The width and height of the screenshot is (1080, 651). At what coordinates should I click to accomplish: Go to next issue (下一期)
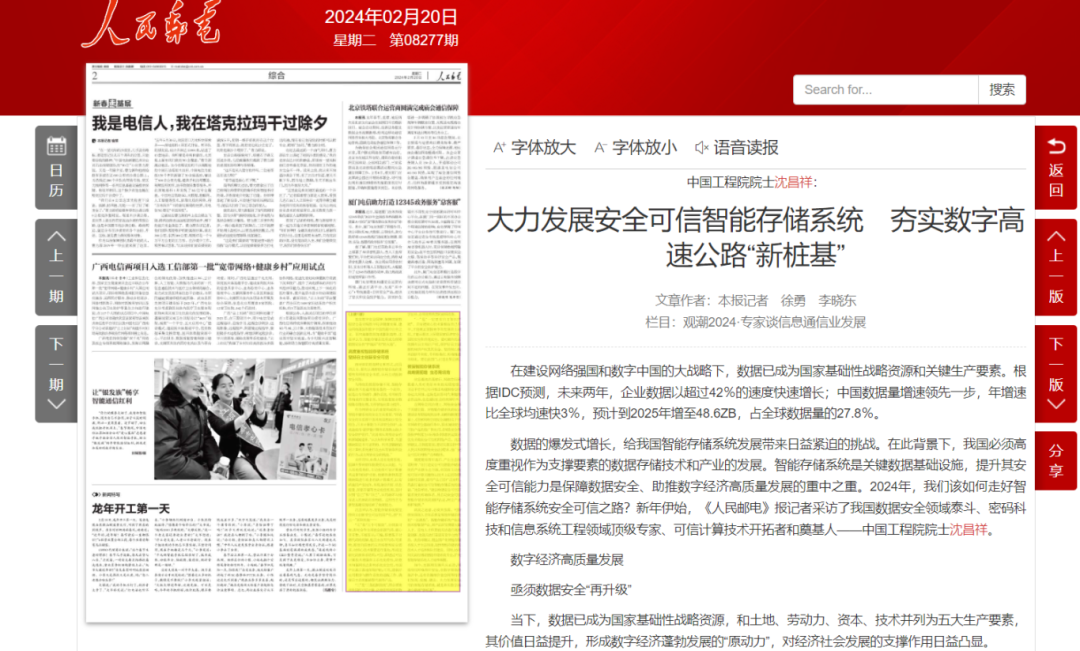click(x=56, y=372)
